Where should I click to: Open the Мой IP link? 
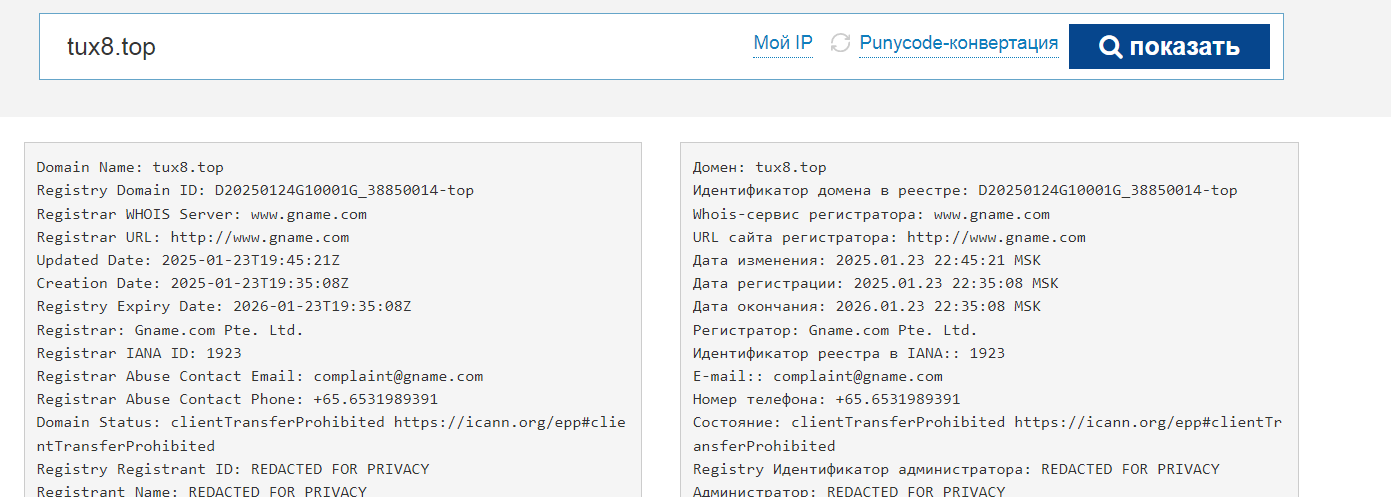783,43
